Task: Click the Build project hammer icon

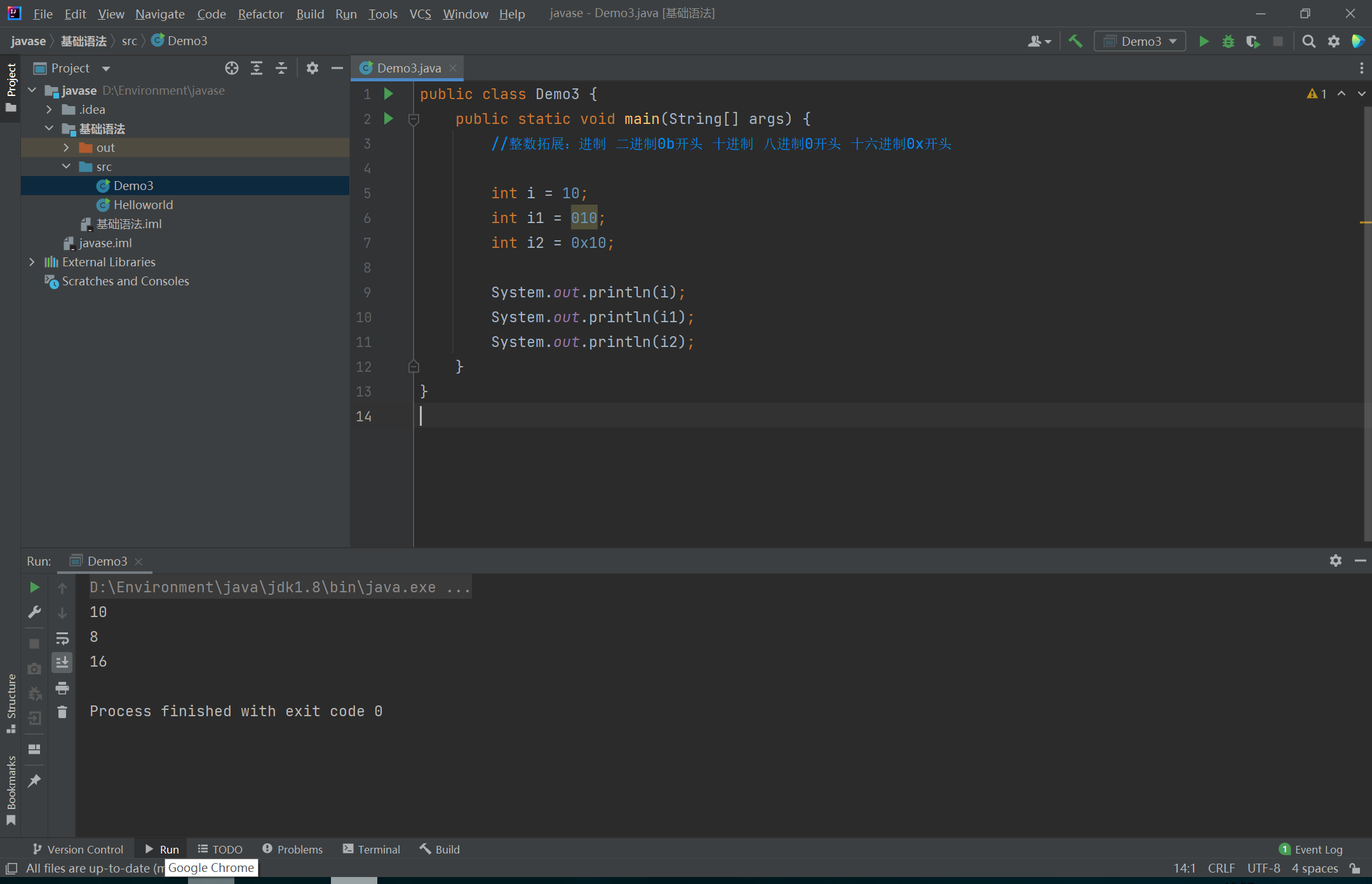Action: click(1075, 41)
